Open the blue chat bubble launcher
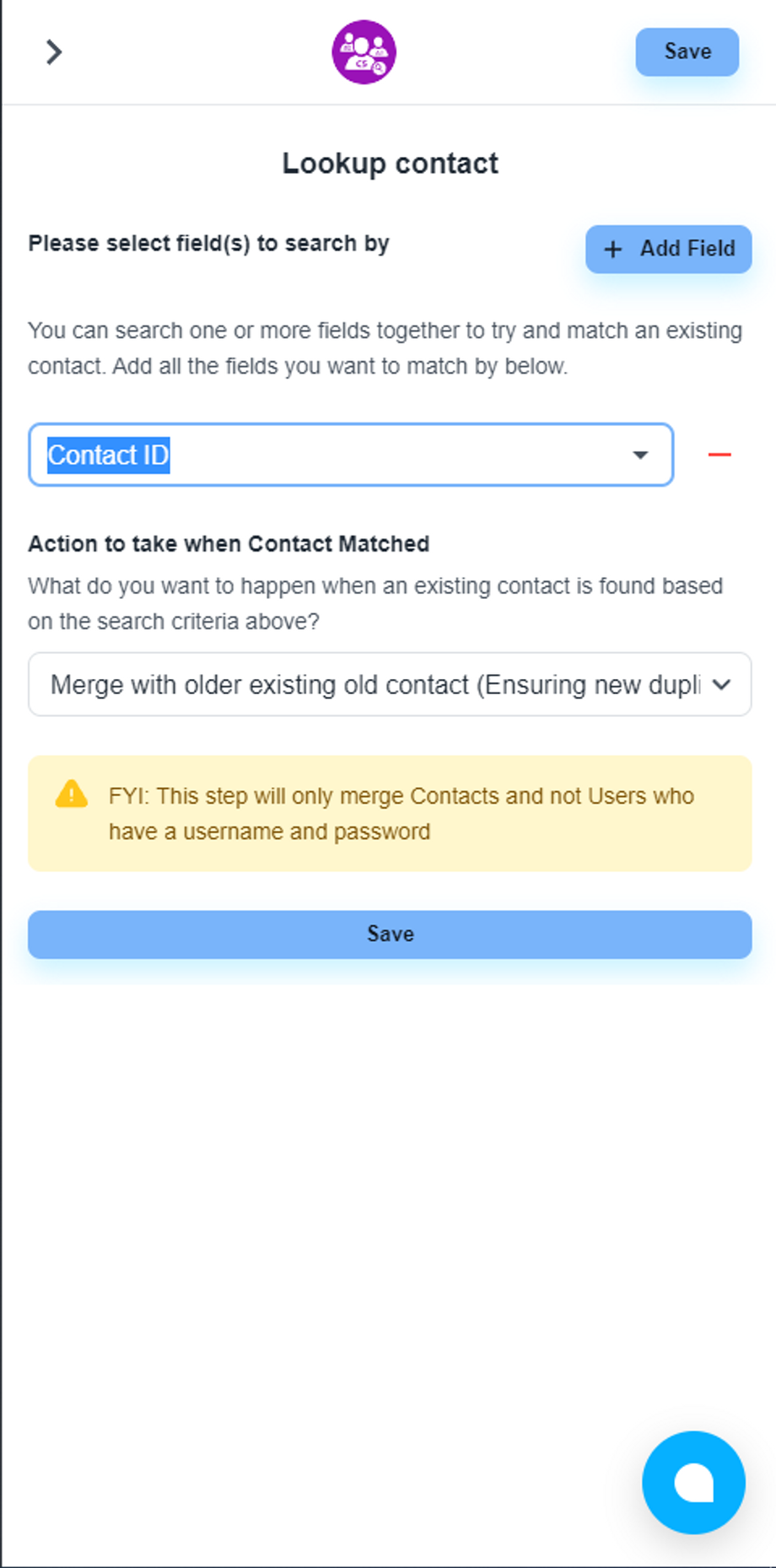 coord(693,1482)
